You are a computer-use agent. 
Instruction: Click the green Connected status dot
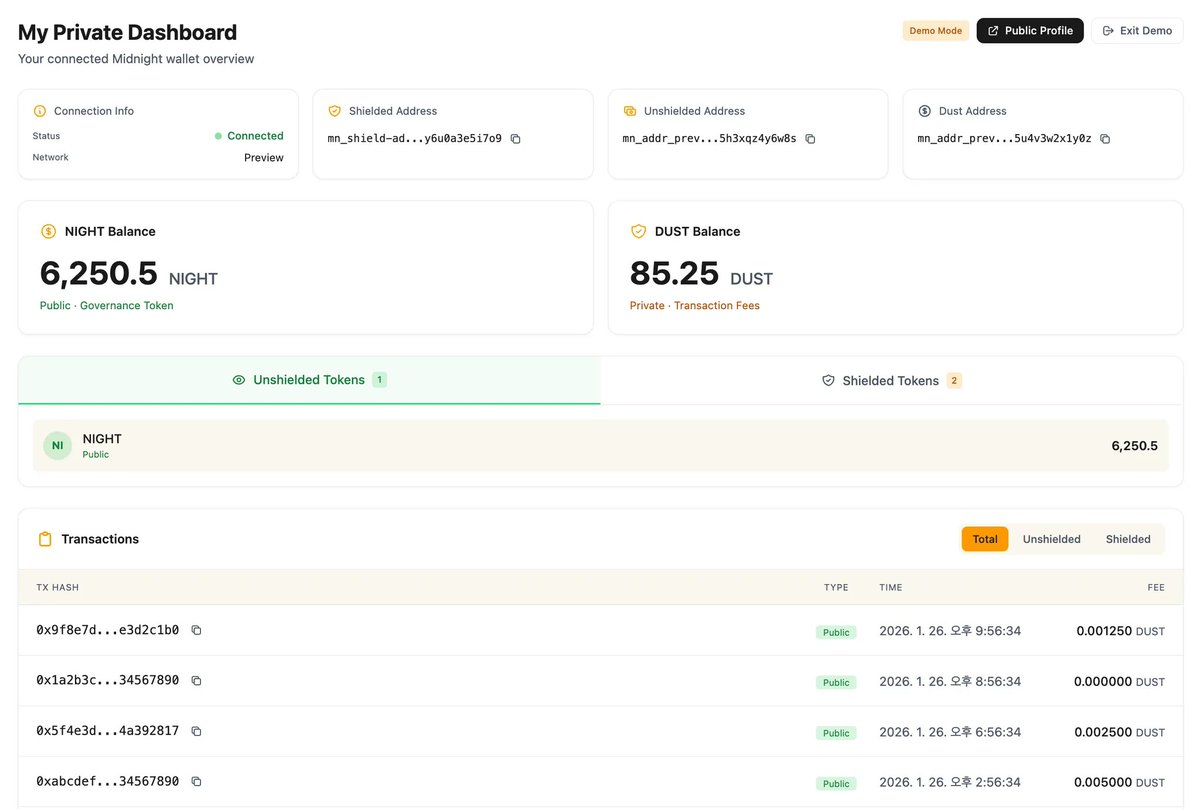point(218,136)
